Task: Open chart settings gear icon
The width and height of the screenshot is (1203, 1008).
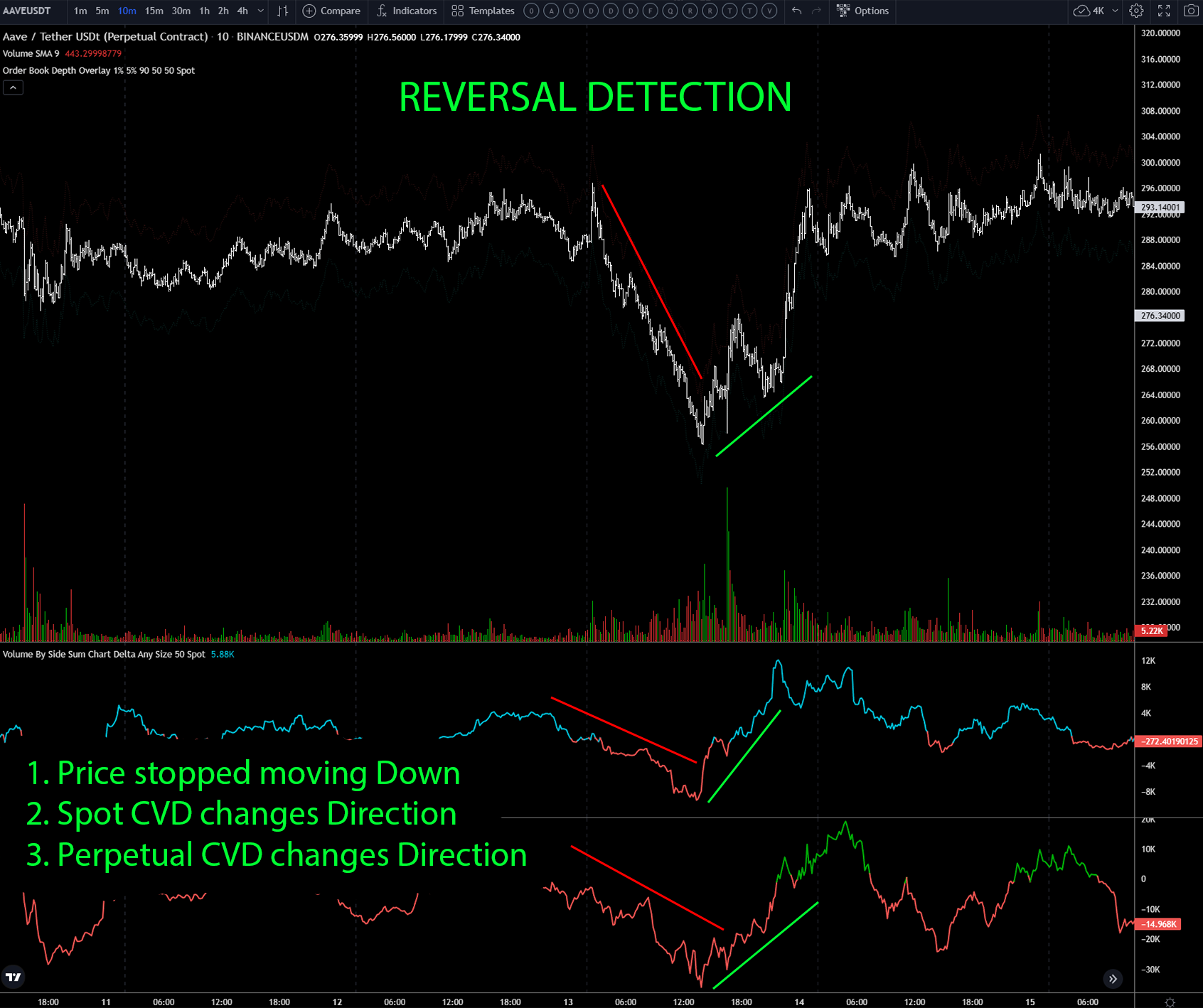Action: [x=1136, y=11]
